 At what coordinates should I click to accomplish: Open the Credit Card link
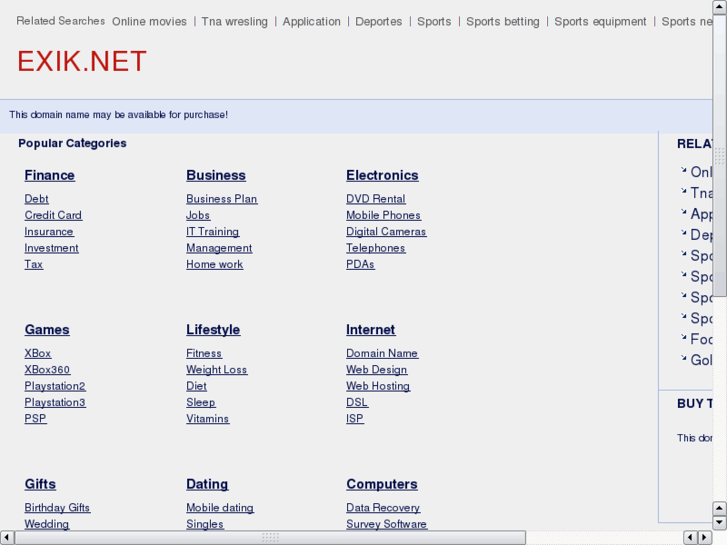53,215
